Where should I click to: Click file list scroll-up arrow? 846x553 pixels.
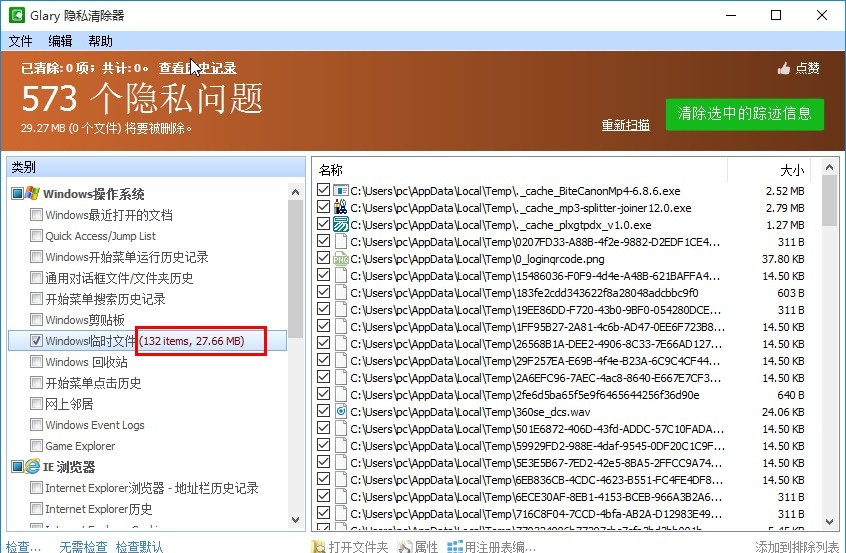click(x=830, y=168)
